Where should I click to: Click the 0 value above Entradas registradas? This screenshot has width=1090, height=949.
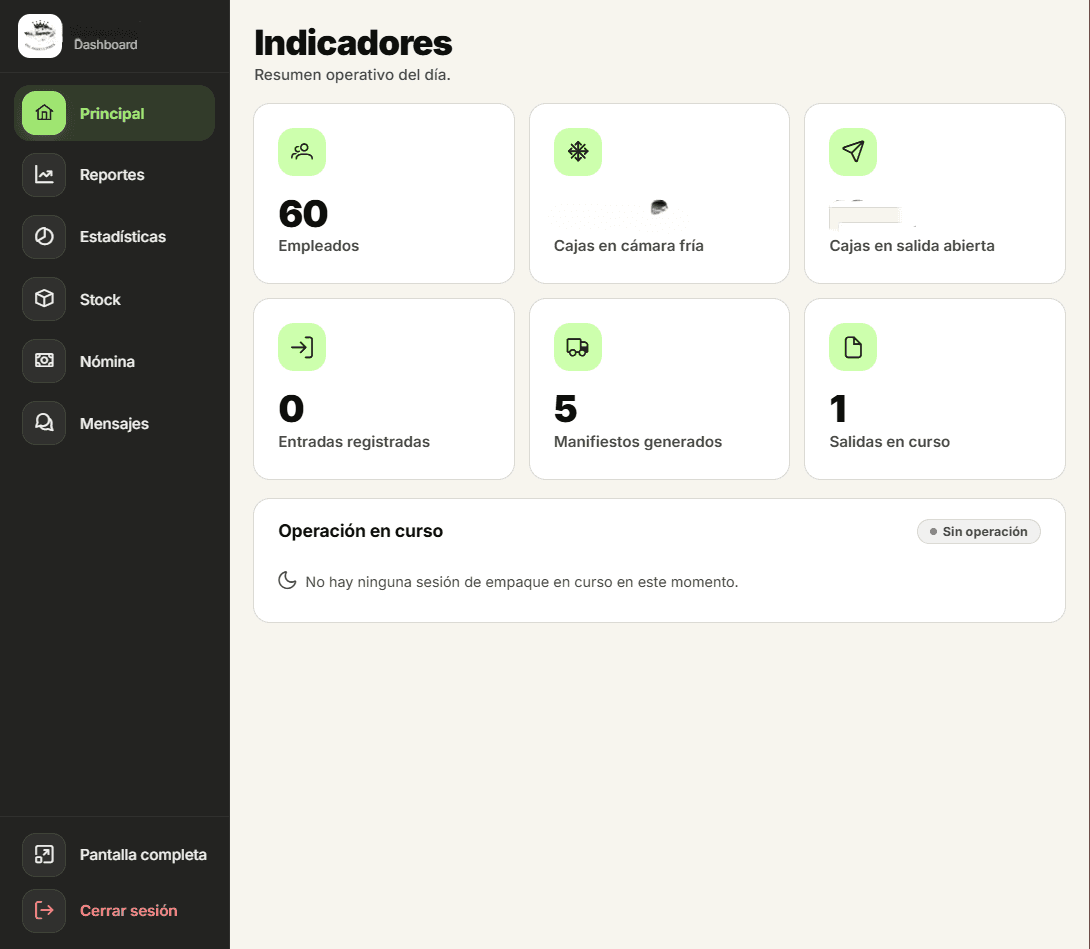click(x=291, y=409)
